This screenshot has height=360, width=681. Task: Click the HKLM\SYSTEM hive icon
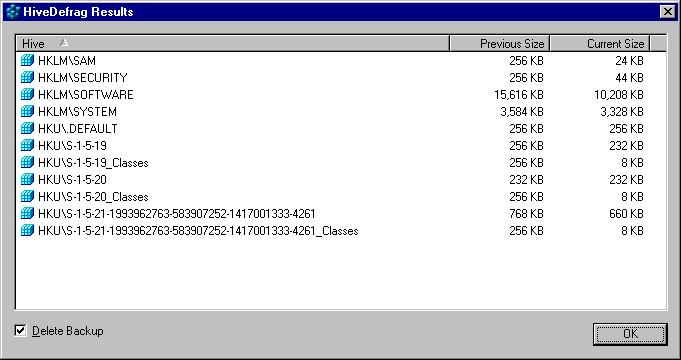[x=27, y=111]
